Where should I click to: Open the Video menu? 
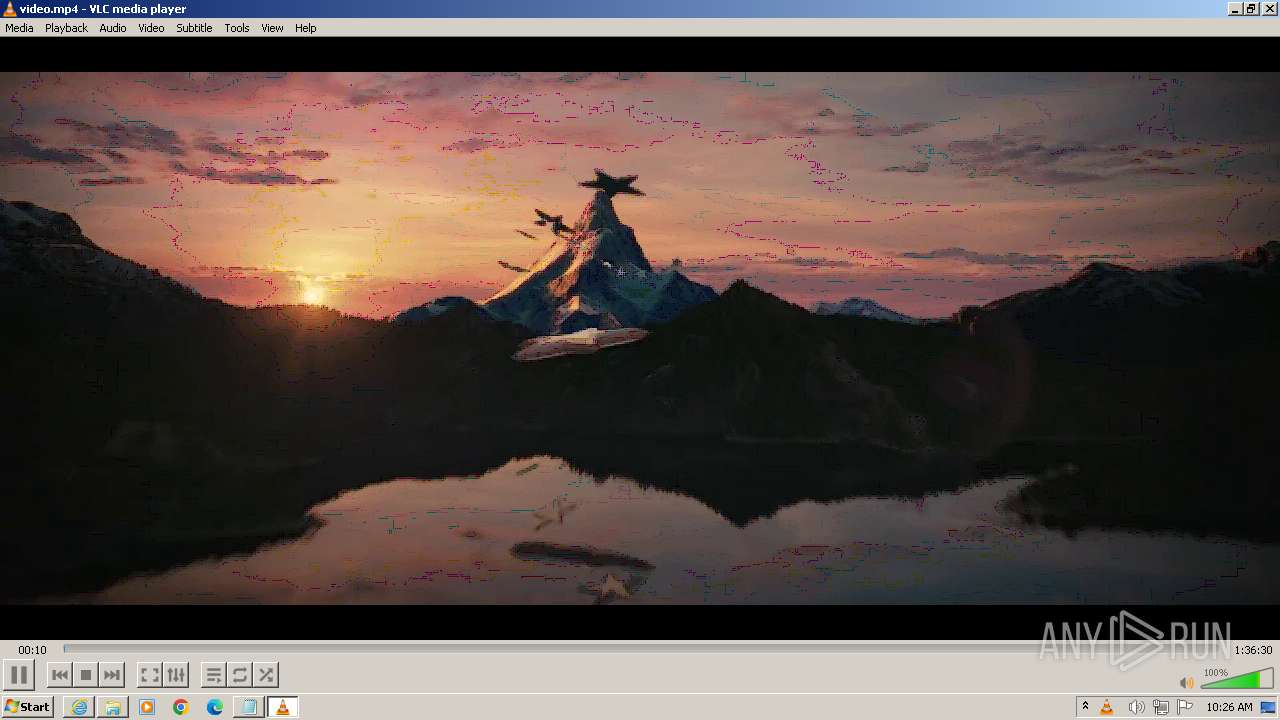(x=151, y=28)
